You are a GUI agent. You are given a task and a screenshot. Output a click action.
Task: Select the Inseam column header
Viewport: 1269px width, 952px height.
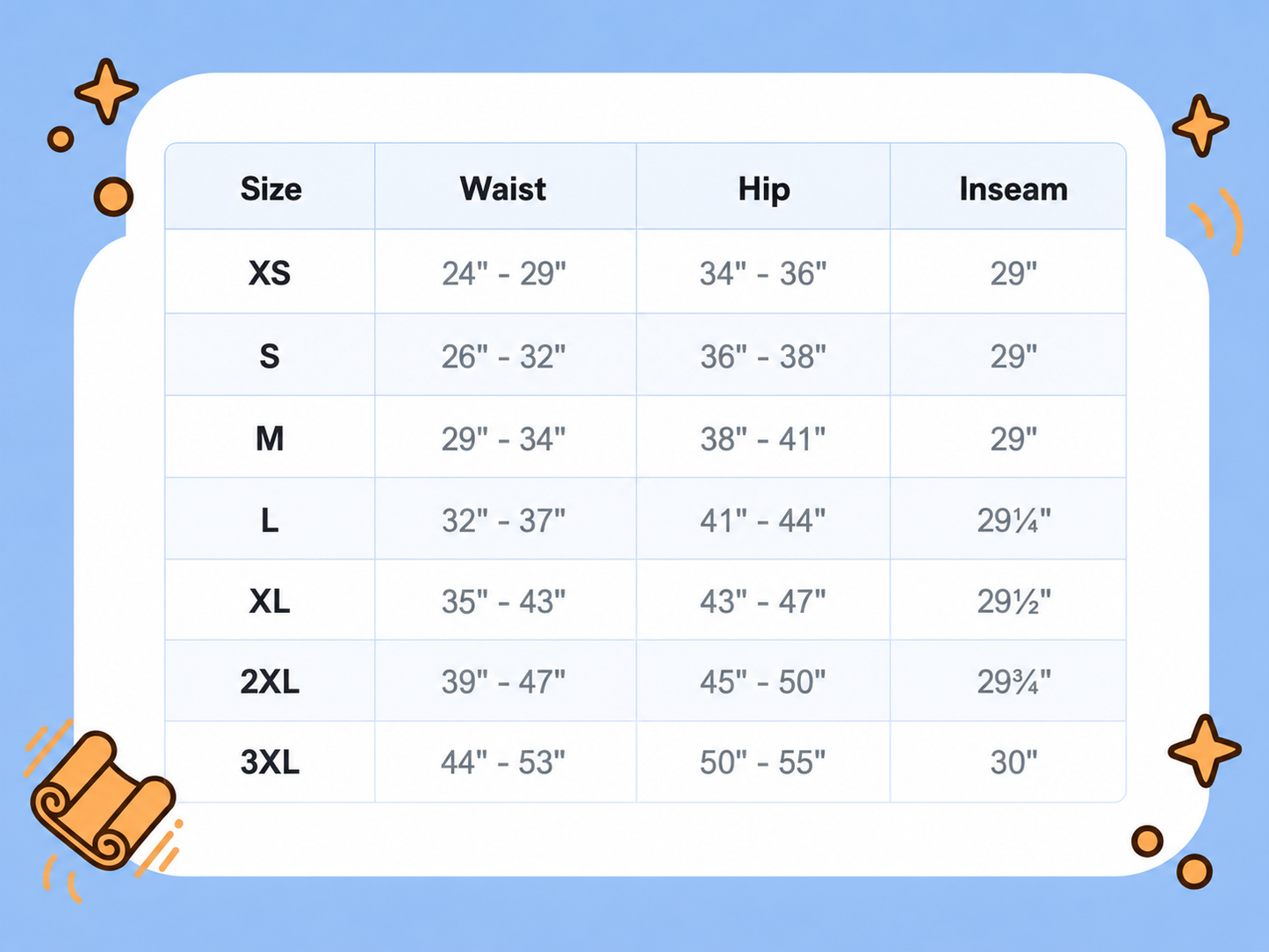[x=1013, y=189]
